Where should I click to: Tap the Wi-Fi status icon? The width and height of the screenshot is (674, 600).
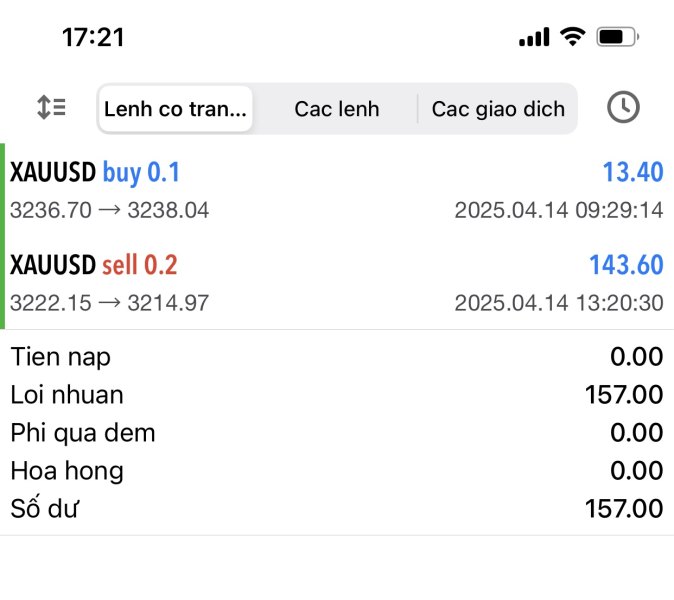572,37
